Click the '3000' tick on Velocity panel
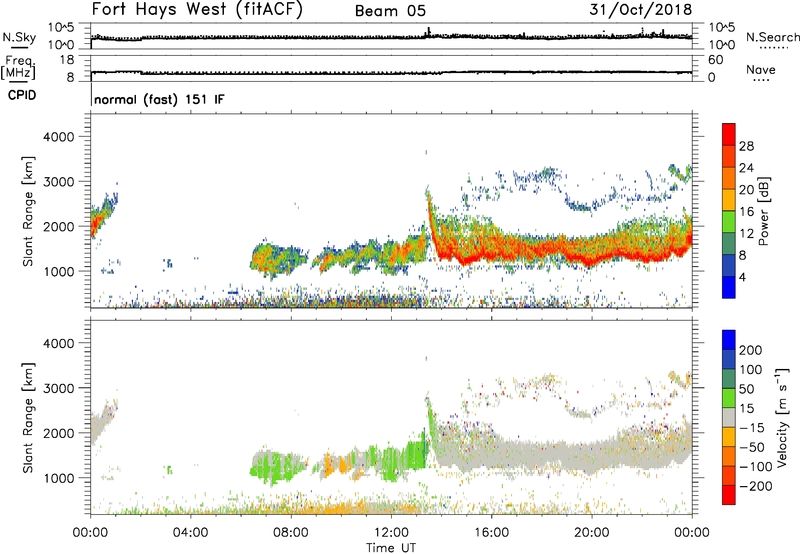Viewport: 800px width, 554px height. (x=58, y=388)
